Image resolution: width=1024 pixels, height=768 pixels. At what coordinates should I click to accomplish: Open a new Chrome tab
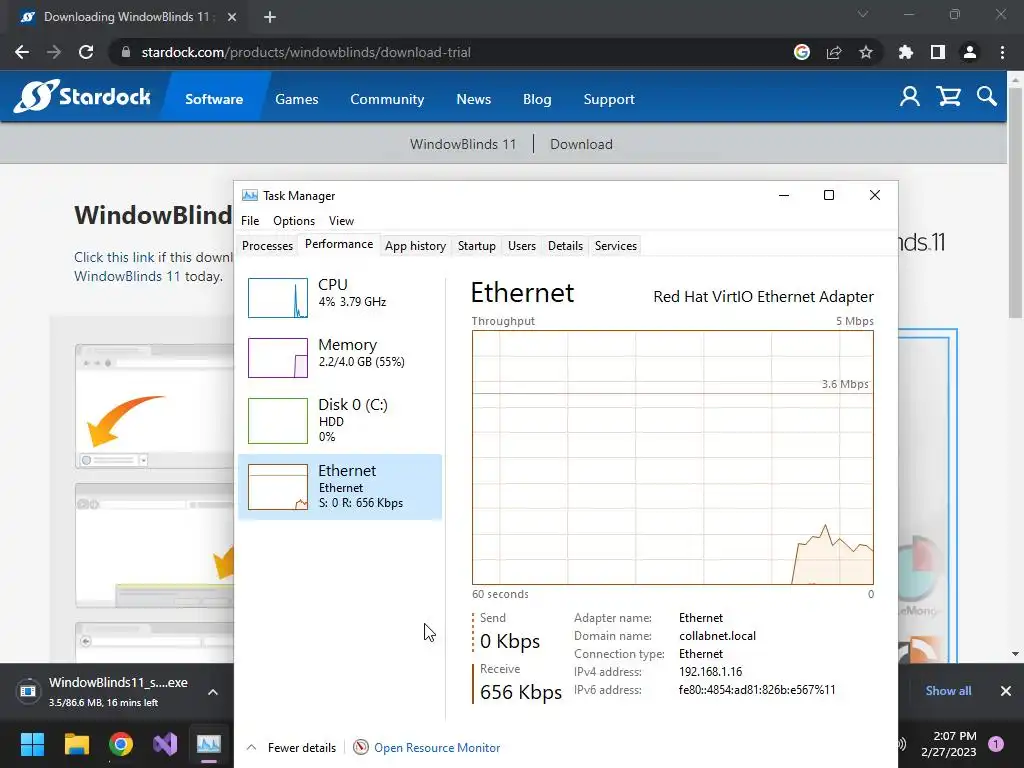270,17
